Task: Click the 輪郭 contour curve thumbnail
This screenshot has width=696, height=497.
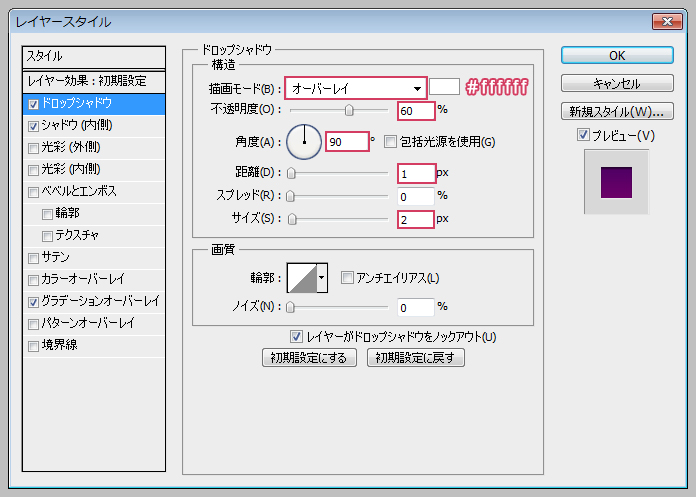Action: [x=302, y=278]
